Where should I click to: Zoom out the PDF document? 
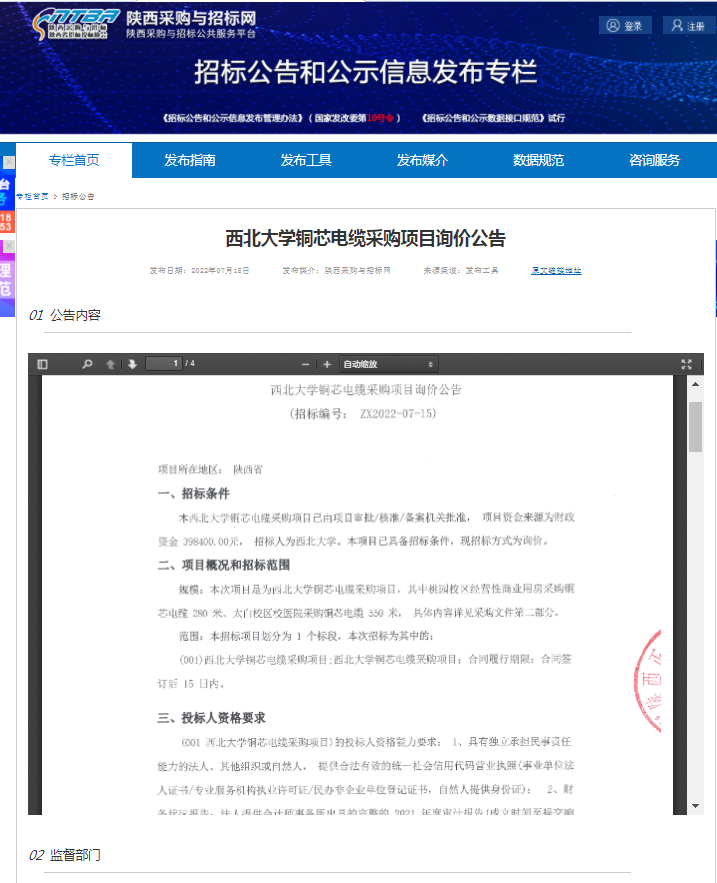tap(307, 364)
